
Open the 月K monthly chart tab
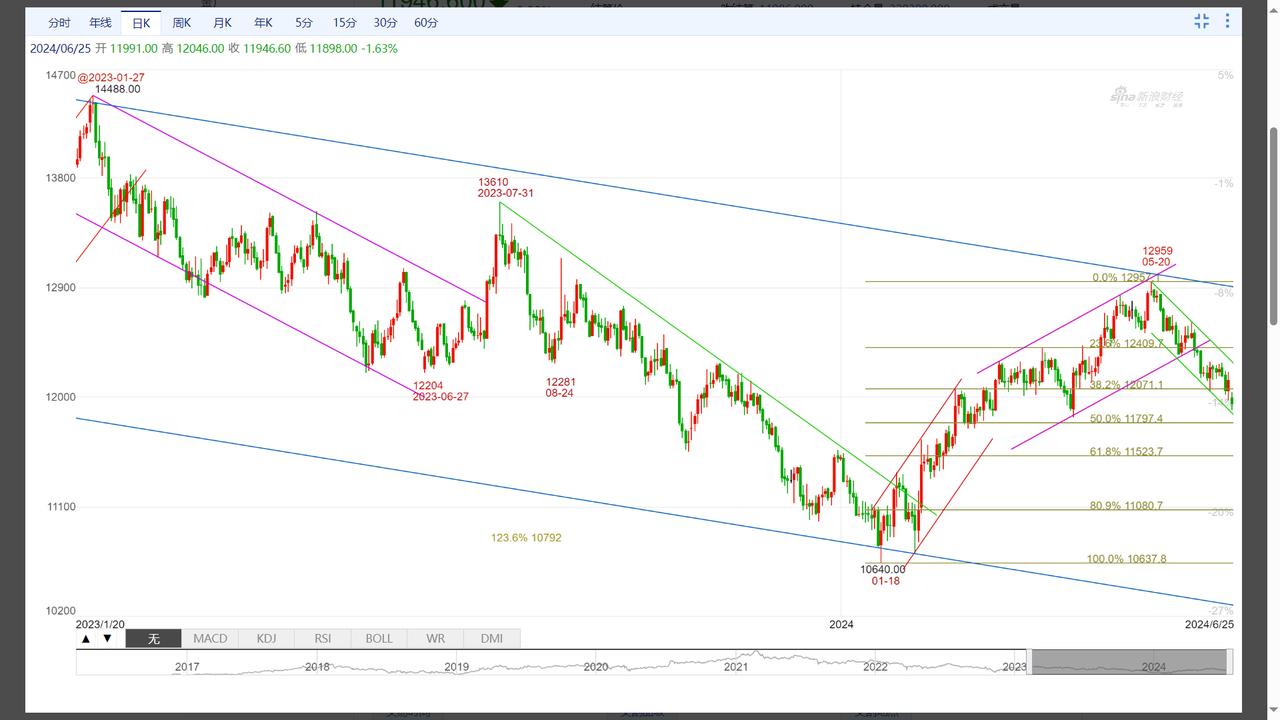tap(222, 22)
